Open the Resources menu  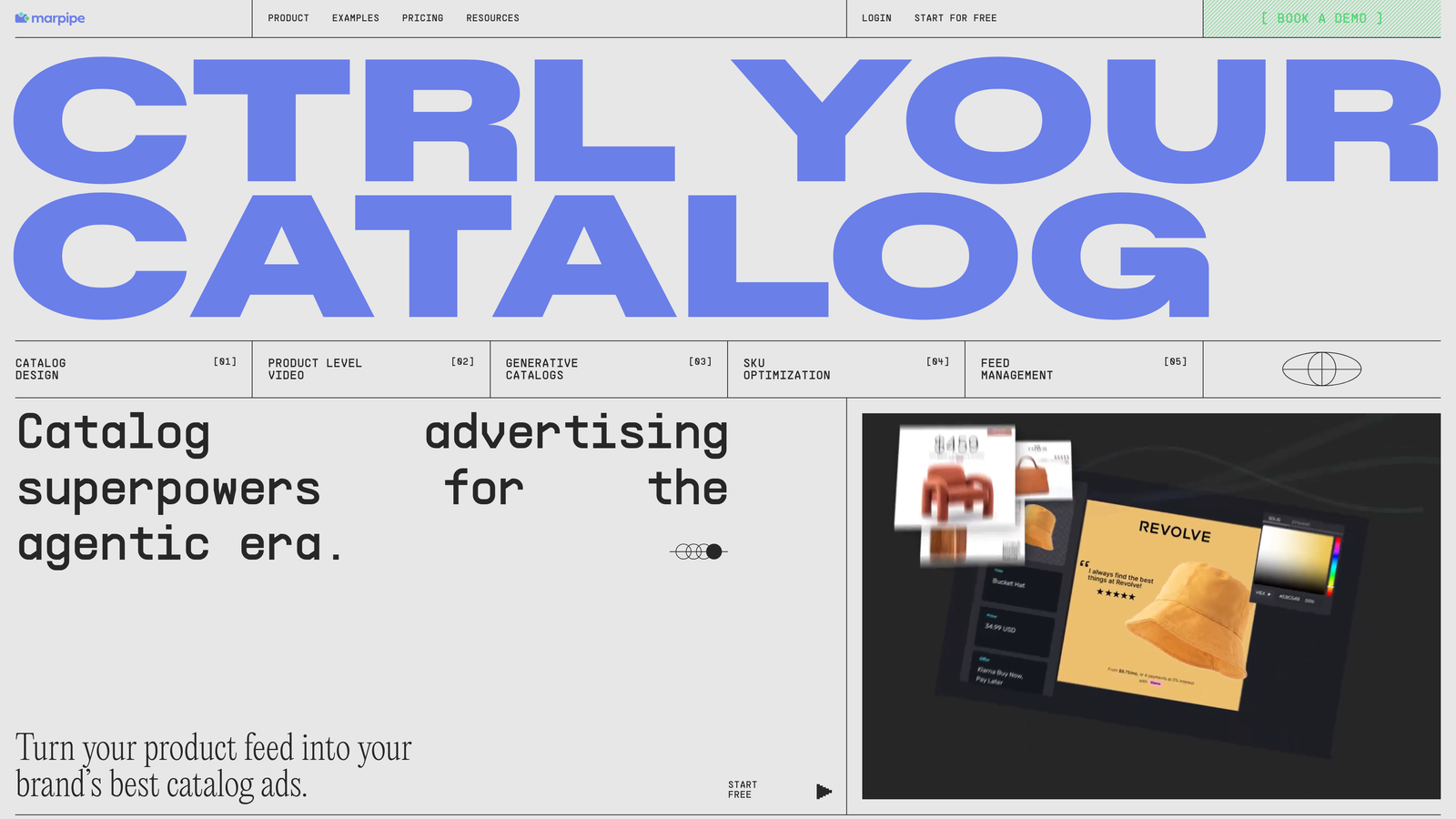tap(492, 18)
